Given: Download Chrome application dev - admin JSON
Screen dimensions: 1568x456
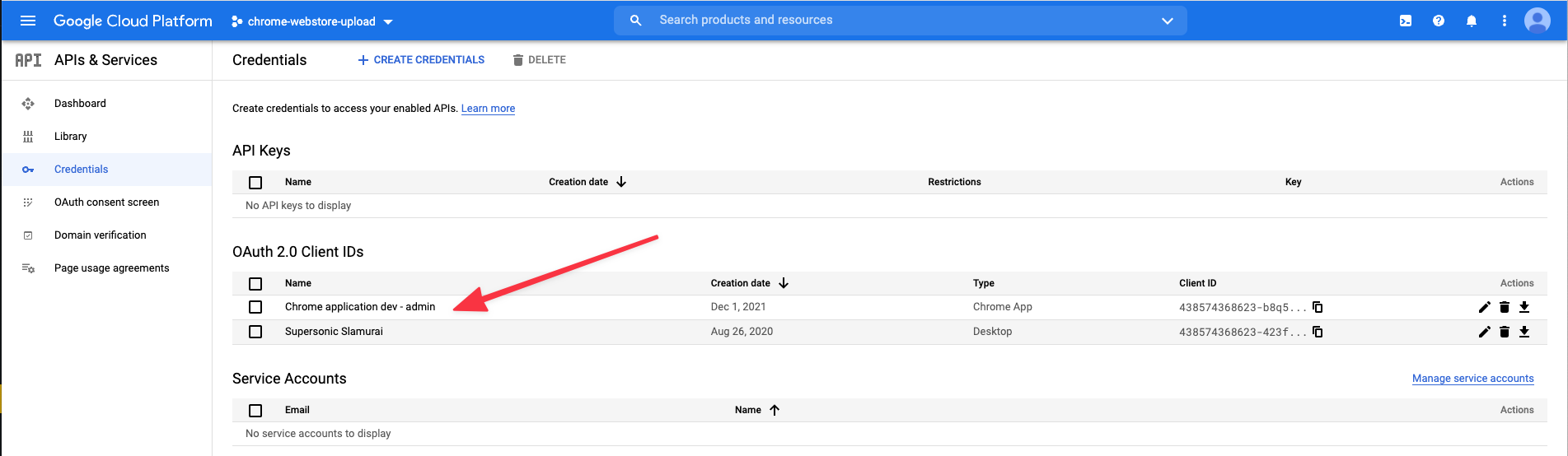Looking at the screenshot, I should click(1524, 307).
